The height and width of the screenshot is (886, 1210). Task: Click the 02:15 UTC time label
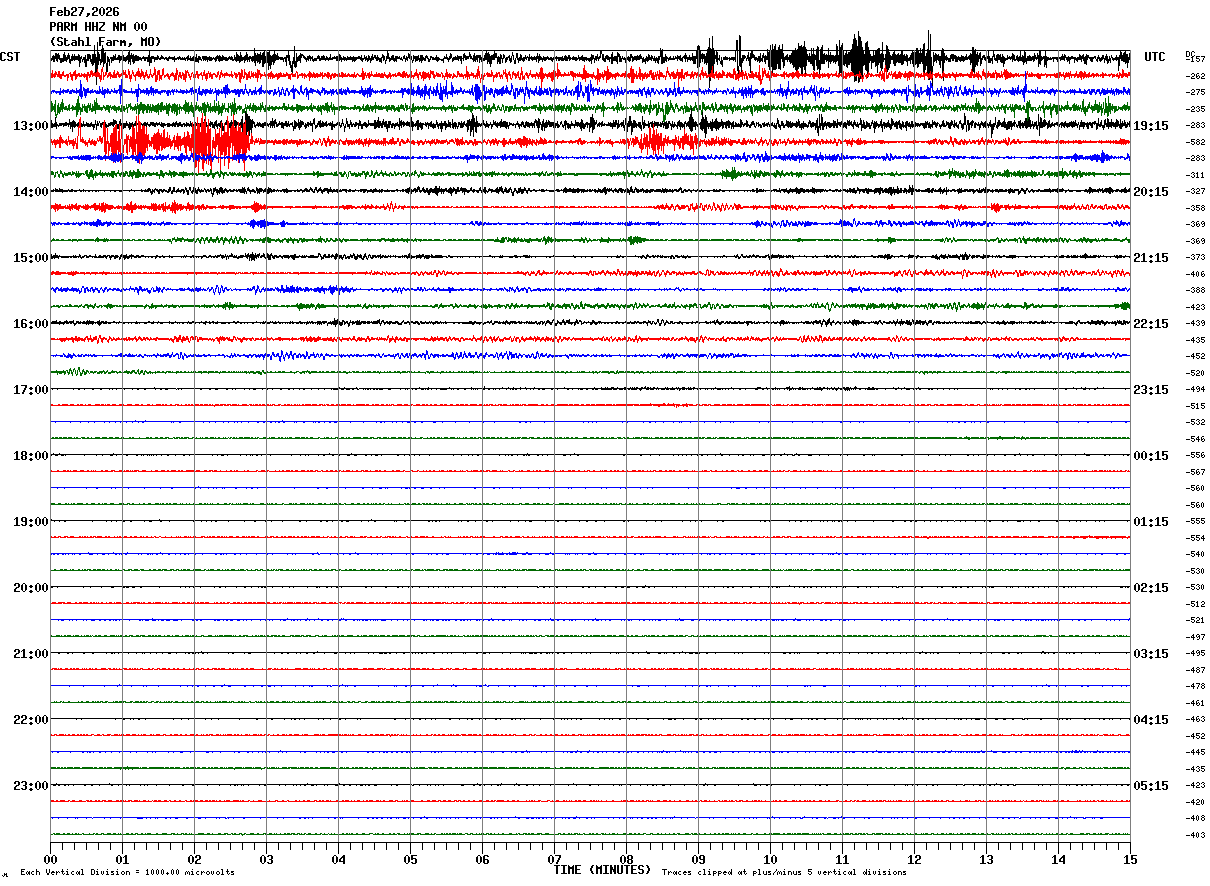(1151, 588)
